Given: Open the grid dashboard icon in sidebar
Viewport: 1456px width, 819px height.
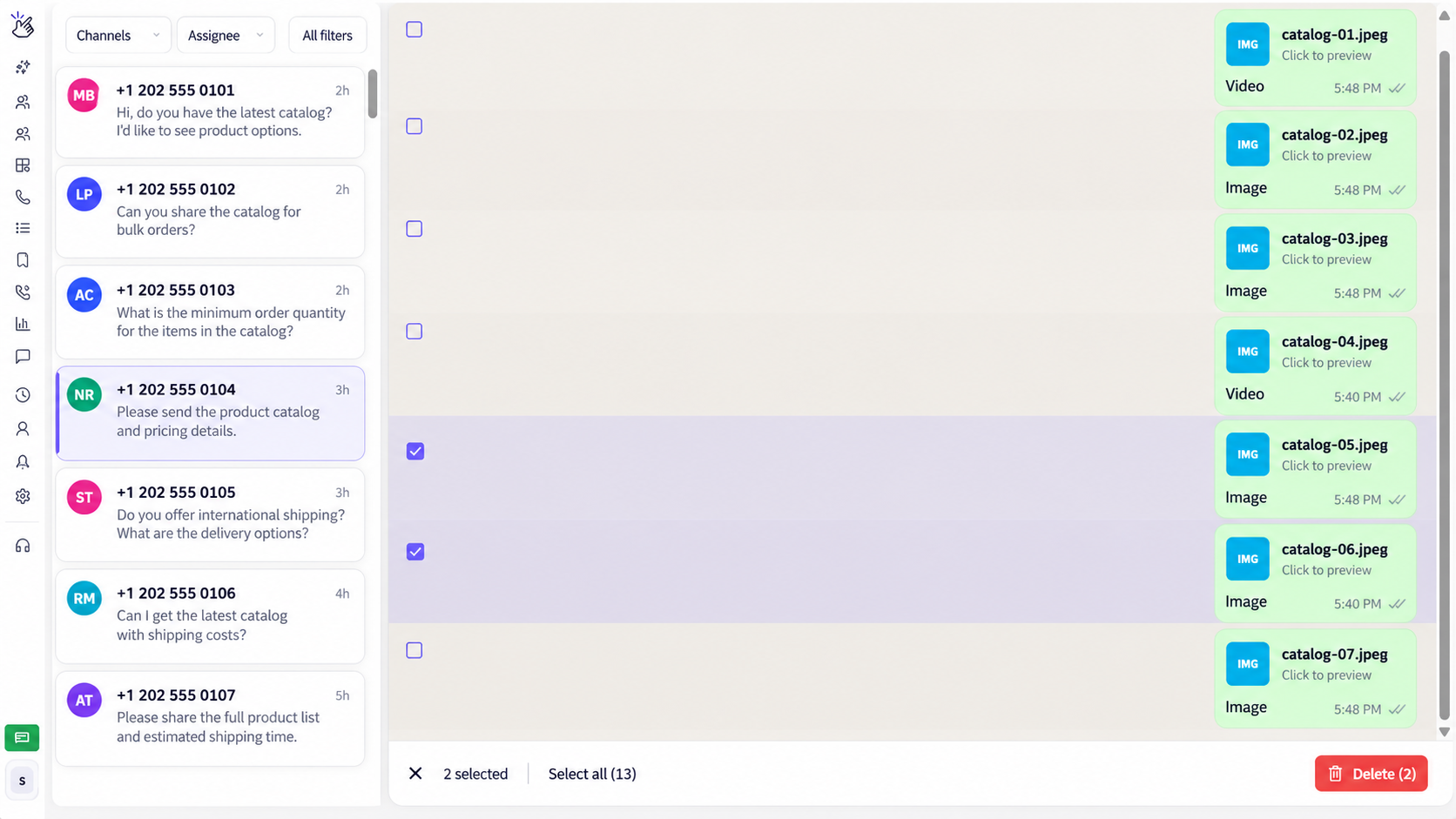Looking at the screenshot, I should click(23, 165).
